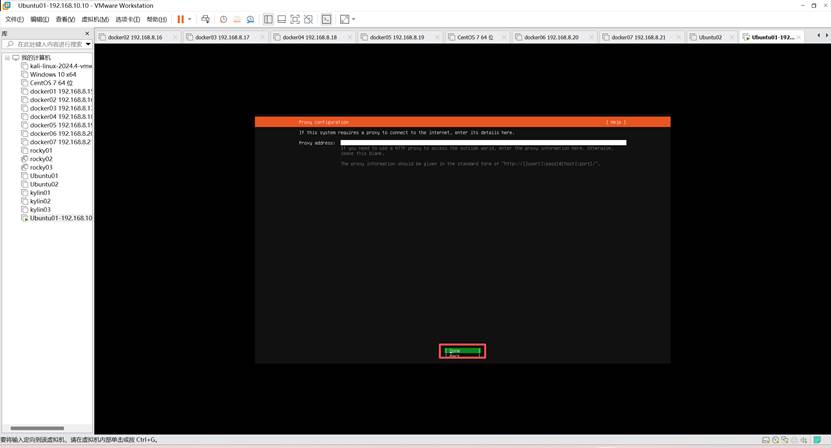Switch to the docker05 192.168.8.19 tab
This screenshot has height=448, width=831.
pos(400,37)
